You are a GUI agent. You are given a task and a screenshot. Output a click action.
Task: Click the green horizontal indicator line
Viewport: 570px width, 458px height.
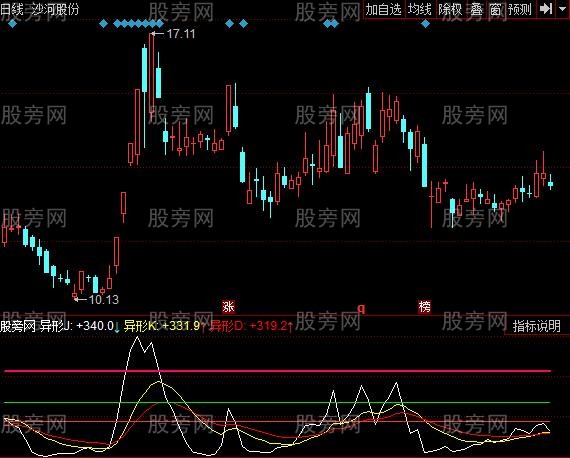277,402
